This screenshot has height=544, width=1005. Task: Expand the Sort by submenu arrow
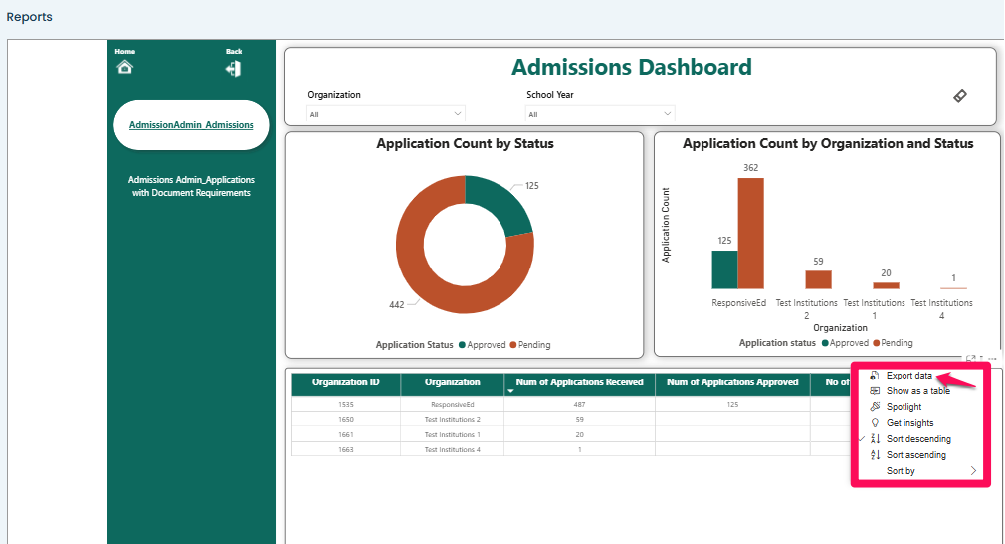pyautogui.click(x=973, y=471)
